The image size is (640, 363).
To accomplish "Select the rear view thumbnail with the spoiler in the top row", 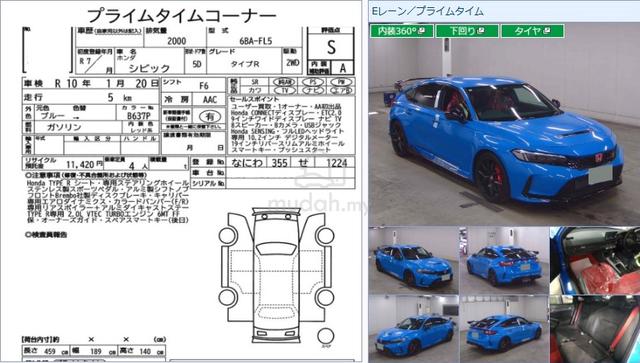I will pos(504,260).
